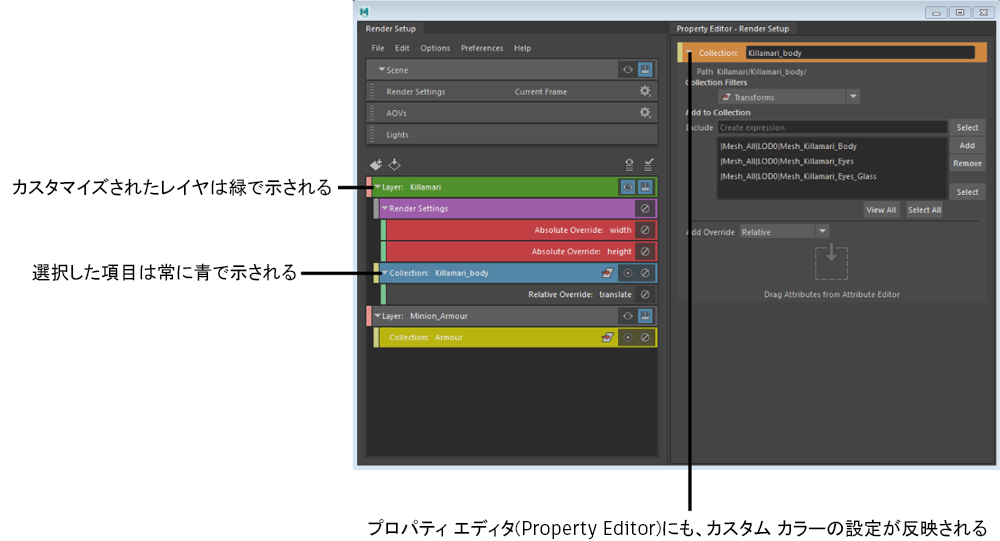
Task: Disable the Killamari_body collection
Action: (x=645, y=273)
